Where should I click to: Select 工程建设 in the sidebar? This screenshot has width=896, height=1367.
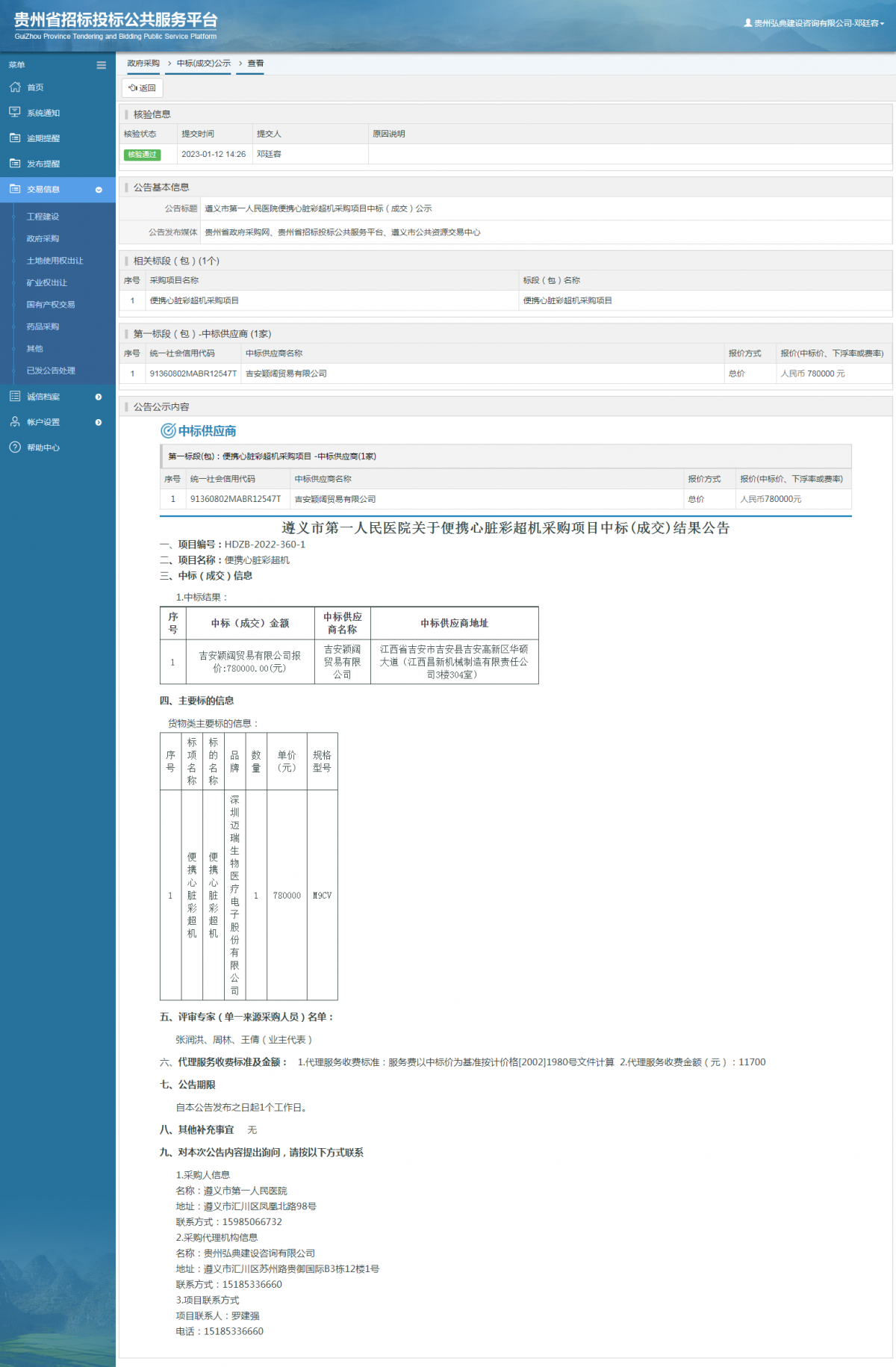pyautogui.click(x=43, y=217)
